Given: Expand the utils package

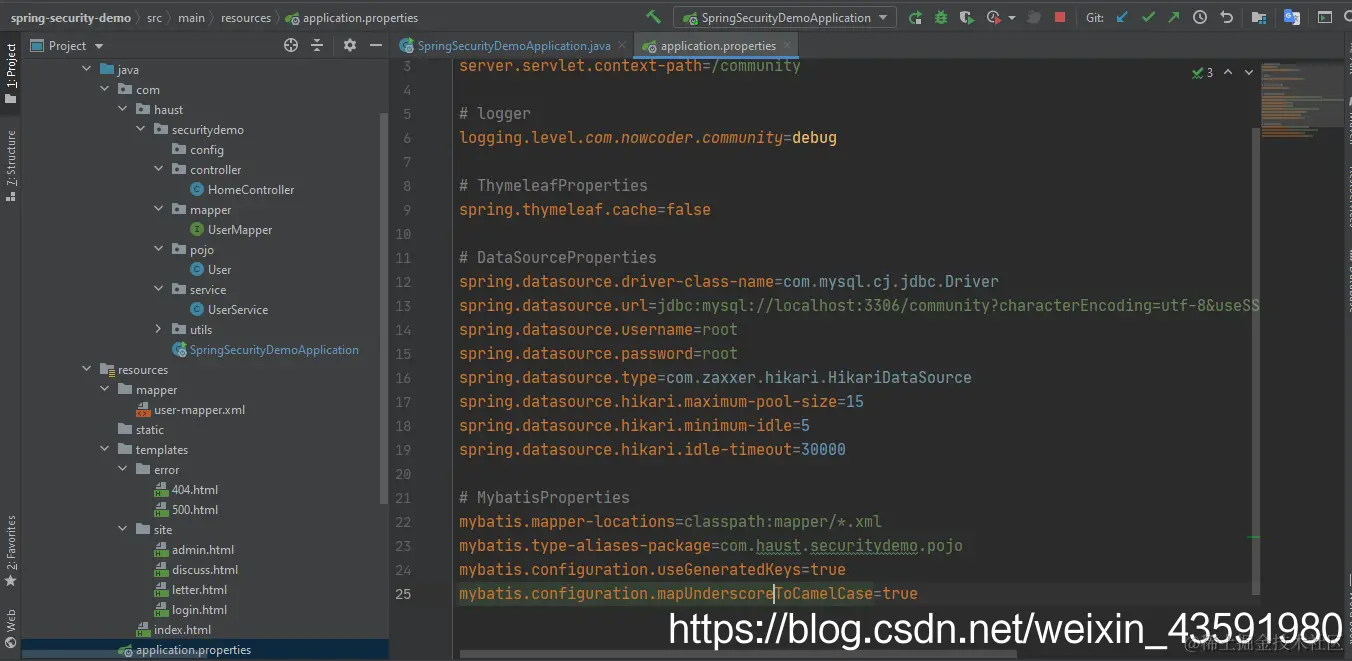Looking at the screenshot, I should coord(159,329).
